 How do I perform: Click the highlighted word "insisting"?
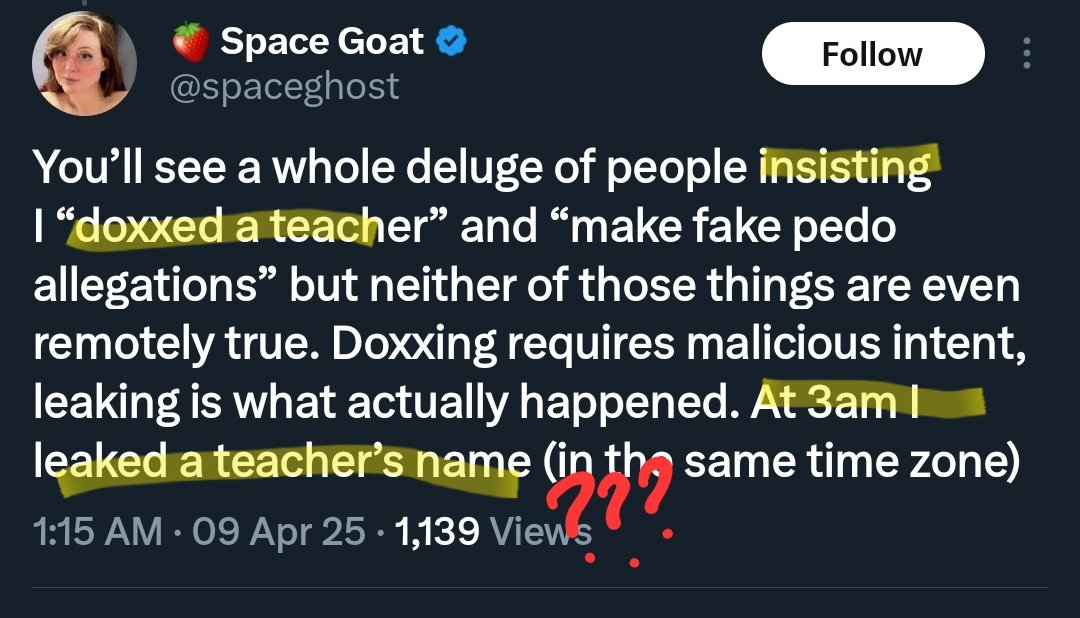pos(845,168)
